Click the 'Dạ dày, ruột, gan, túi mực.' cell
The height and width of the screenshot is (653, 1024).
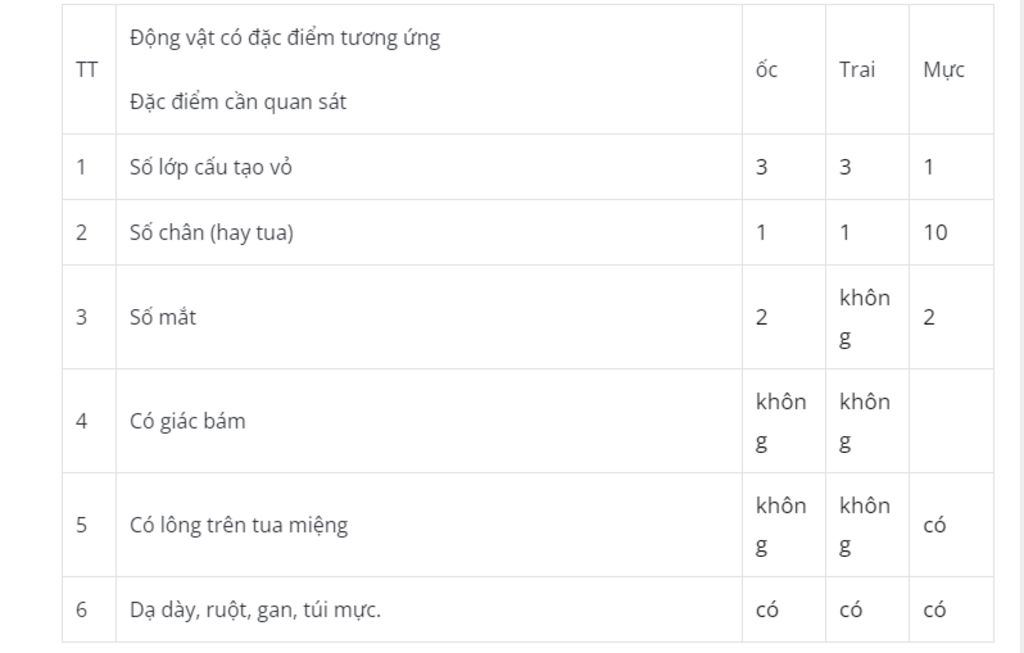429,610
